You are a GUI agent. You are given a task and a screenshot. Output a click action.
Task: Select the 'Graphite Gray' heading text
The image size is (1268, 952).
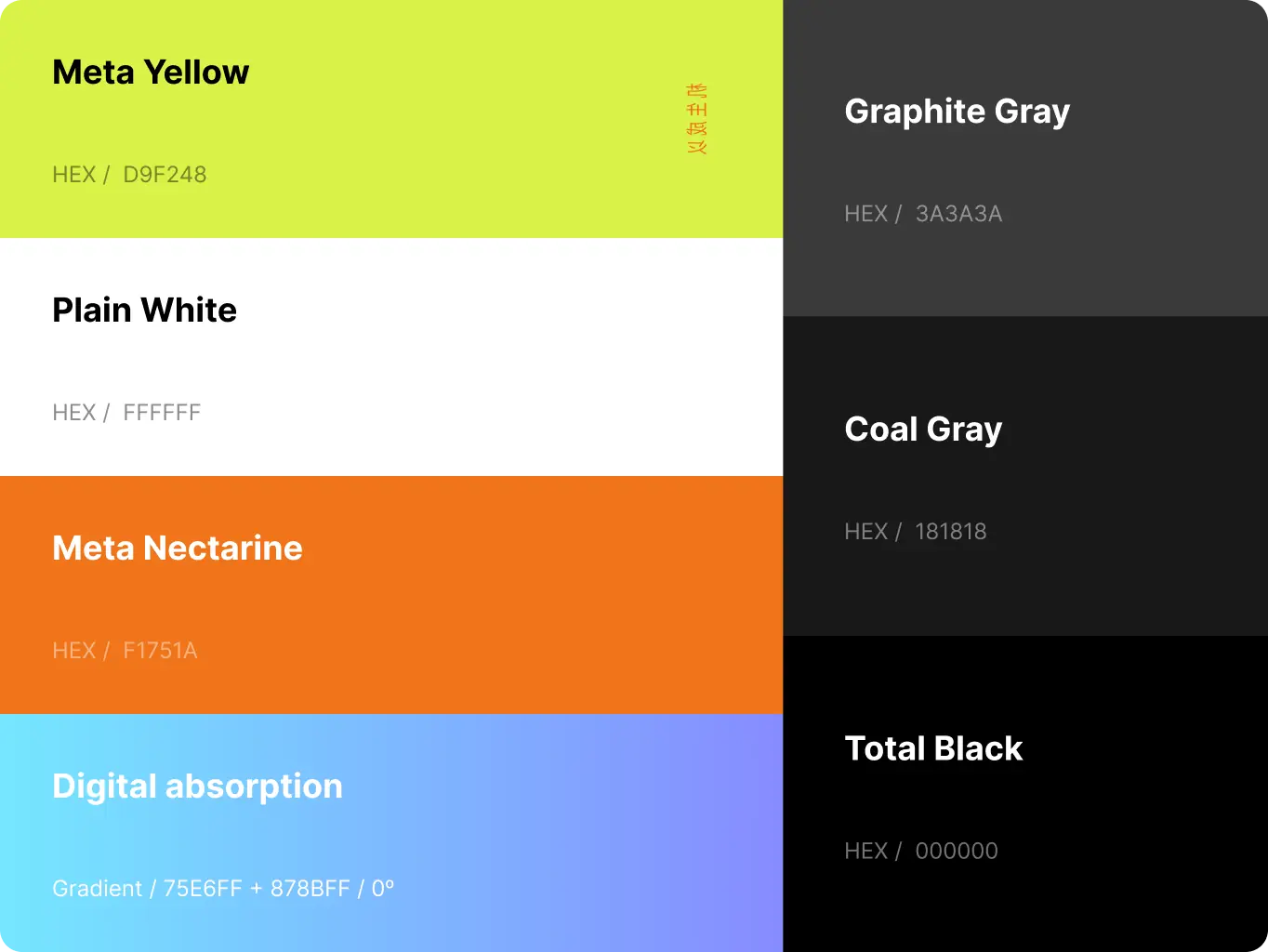(x=958, y=112)
